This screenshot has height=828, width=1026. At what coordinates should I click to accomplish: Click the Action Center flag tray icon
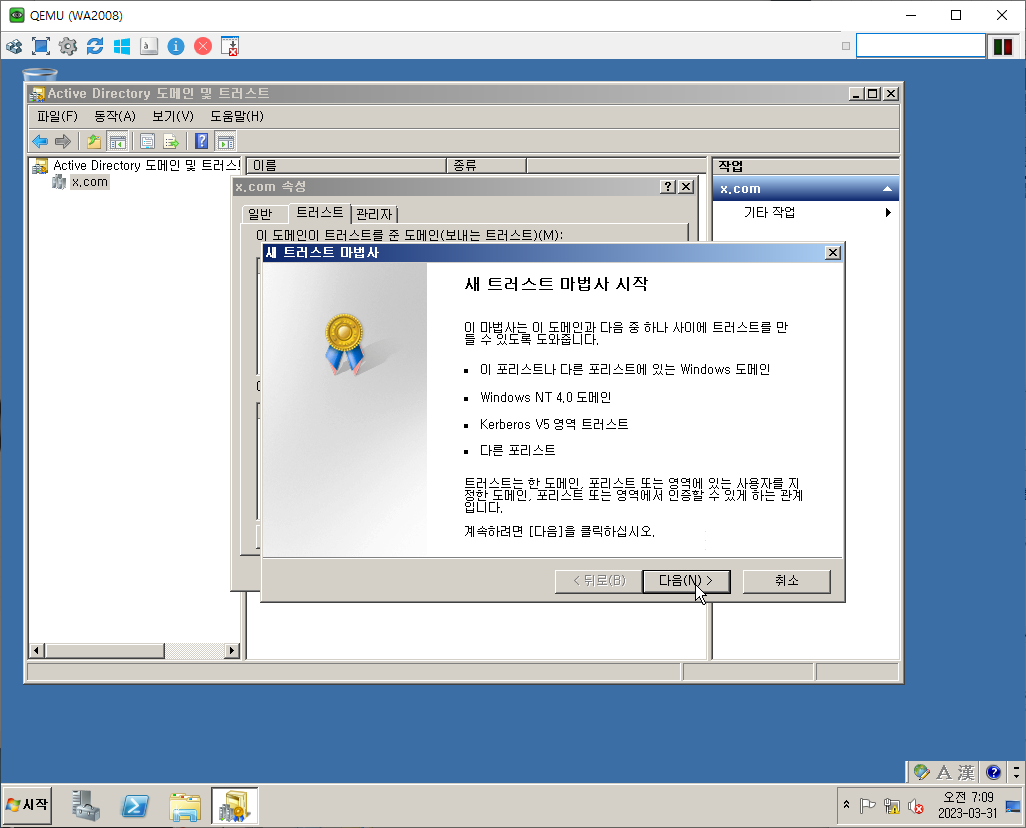click(868, 806)
